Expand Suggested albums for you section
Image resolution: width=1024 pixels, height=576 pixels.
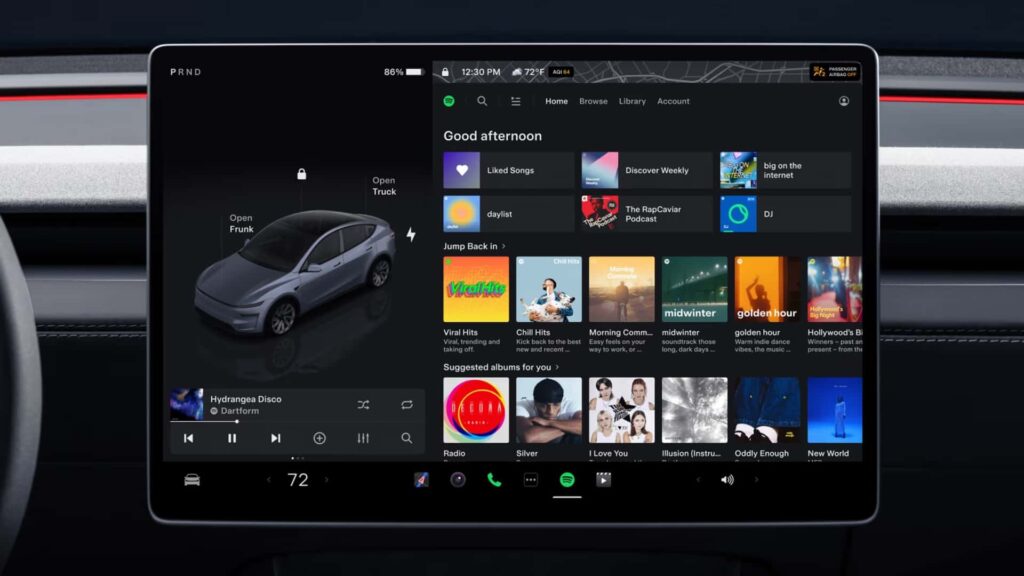(501, 367)
